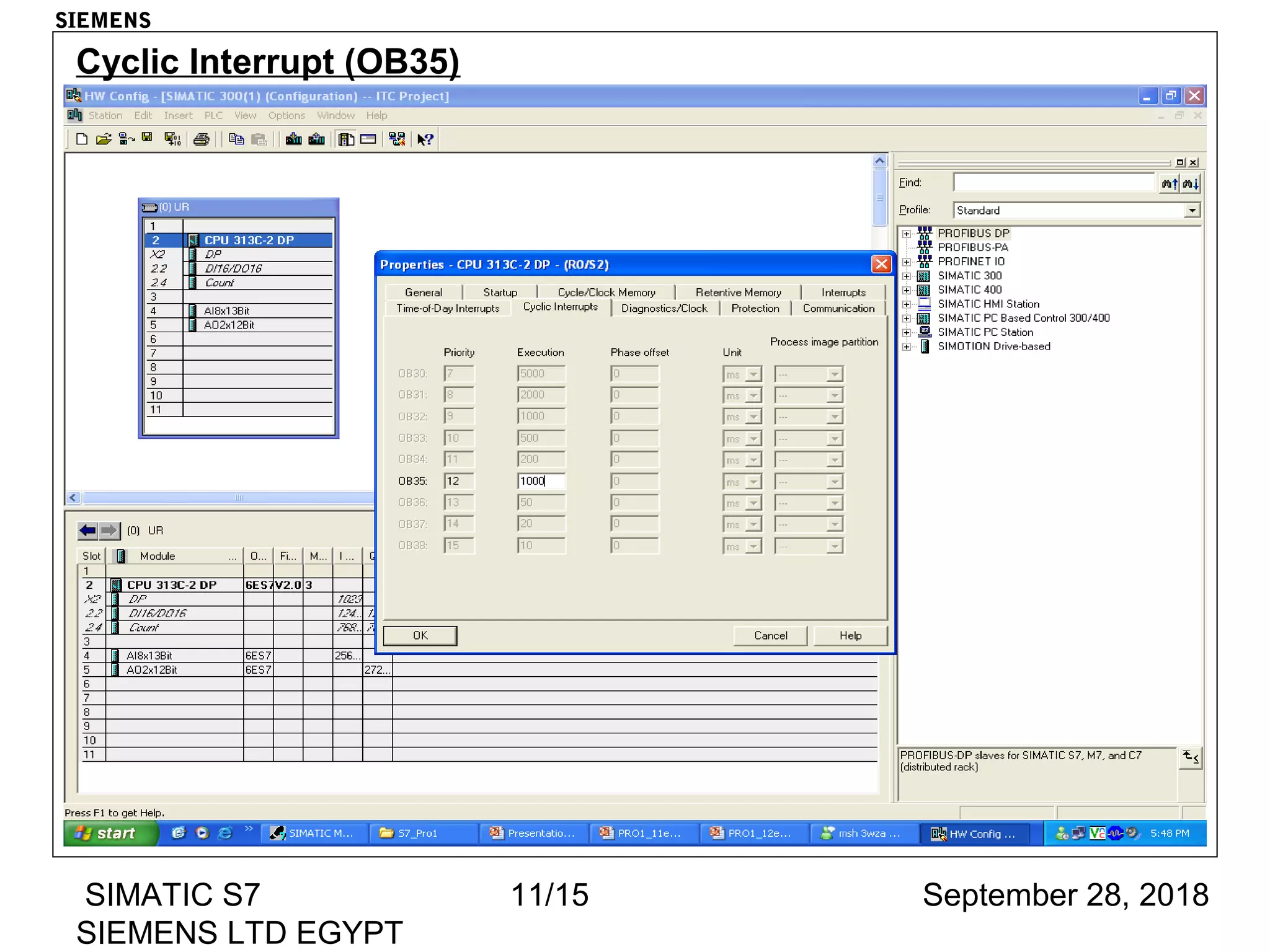Click the context Help pointer icon
The height and width of the screenshot is (952, 1270).
pos(425,139)
